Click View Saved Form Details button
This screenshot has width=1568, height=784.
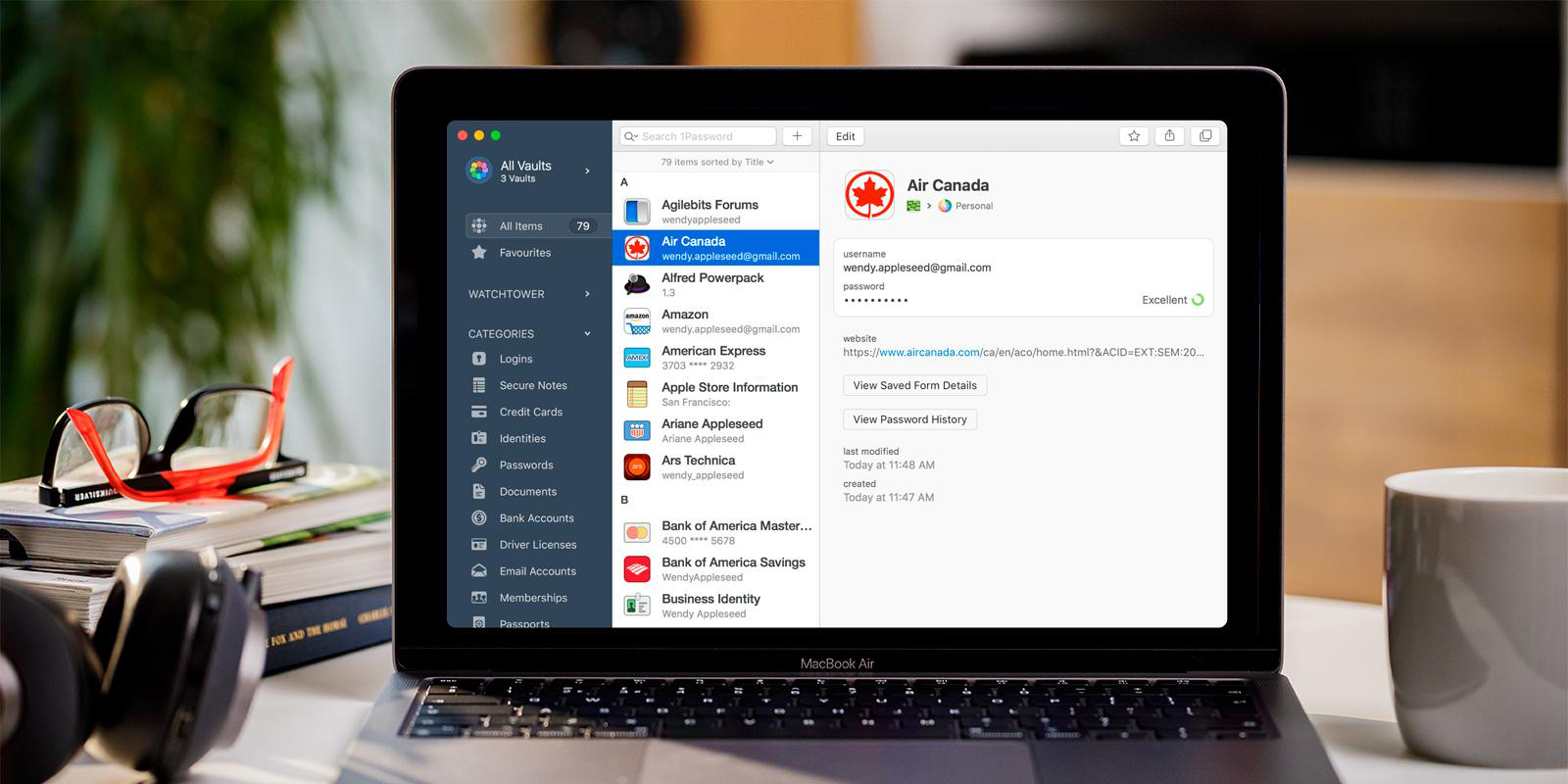point(914,385)
